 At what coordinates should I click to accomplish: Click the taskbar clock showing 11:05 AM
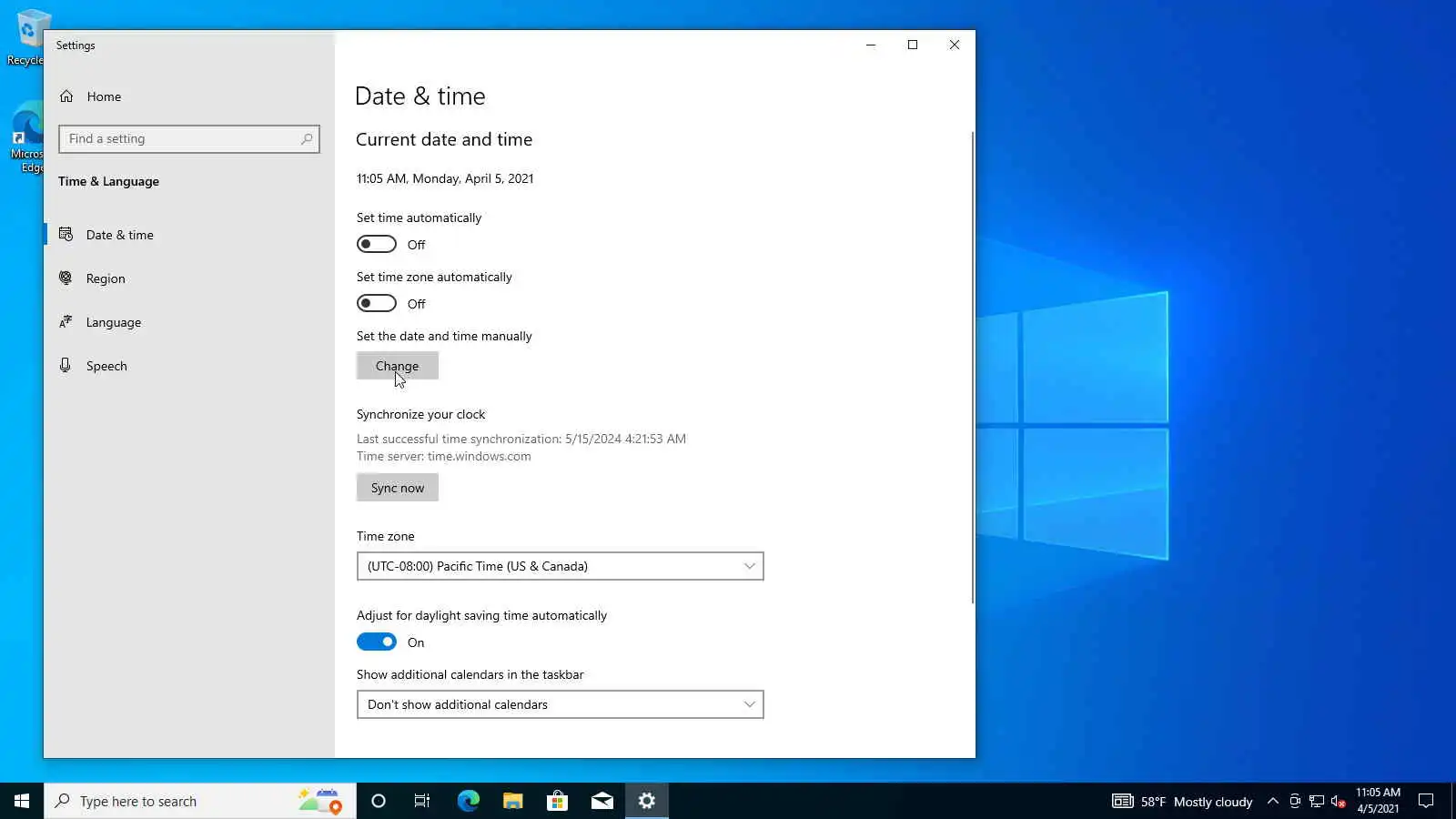pos(1378,801)
